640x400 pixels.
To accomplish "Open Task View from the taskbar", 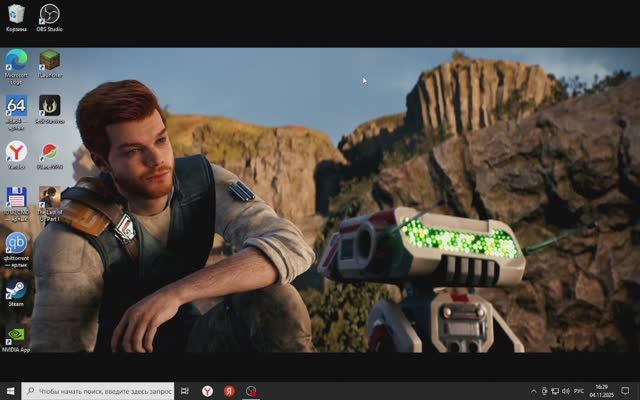I will point(184,391).
